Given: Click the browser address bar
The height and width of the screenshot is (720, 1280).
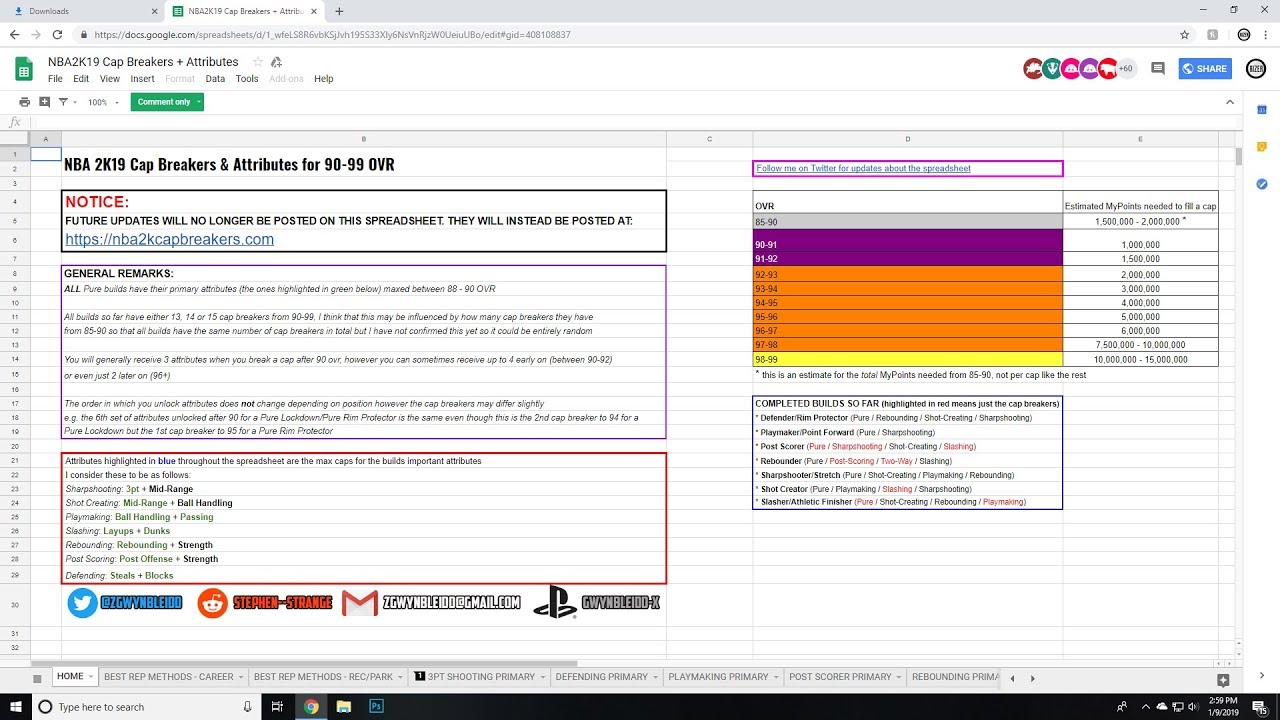Looking at the screenshot, I should pos(630,34).
